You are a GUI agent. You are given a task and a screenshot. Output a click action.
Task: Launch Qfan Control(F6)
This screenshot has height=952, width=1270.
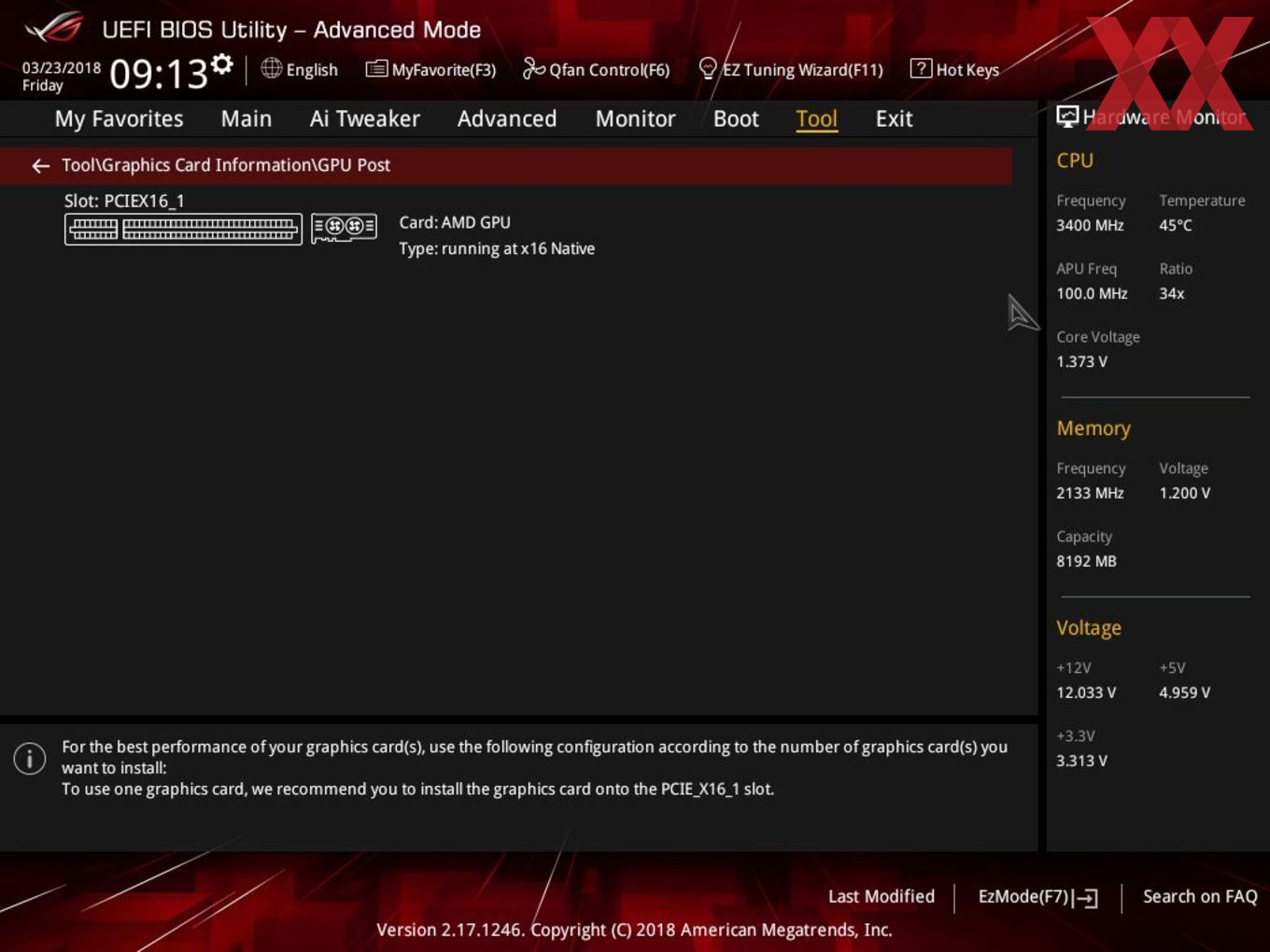[597, 69]
